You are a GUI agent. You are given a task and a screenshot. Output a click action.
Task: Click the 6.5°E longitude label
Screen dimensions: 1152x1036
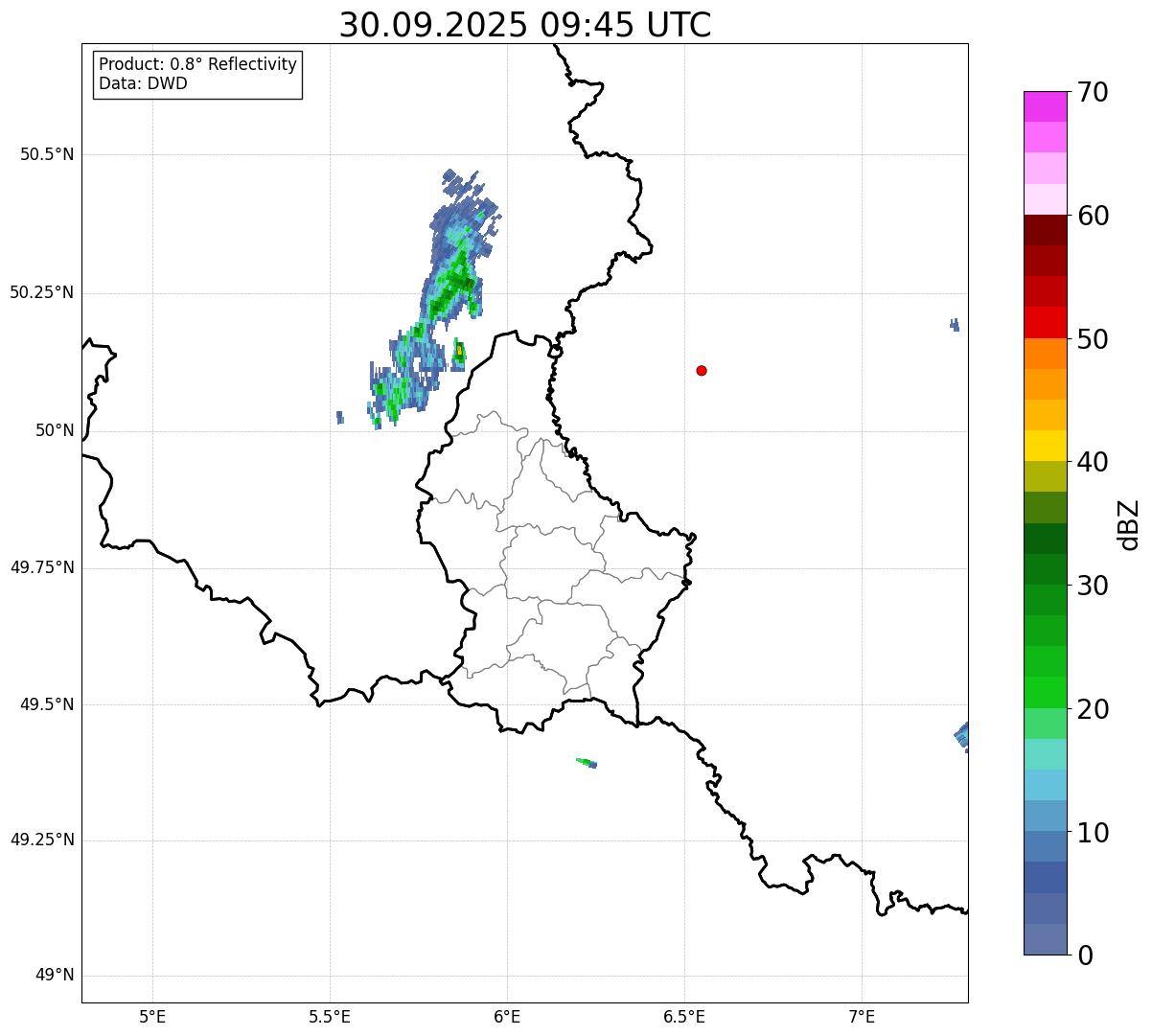[x=684, y=1016]
